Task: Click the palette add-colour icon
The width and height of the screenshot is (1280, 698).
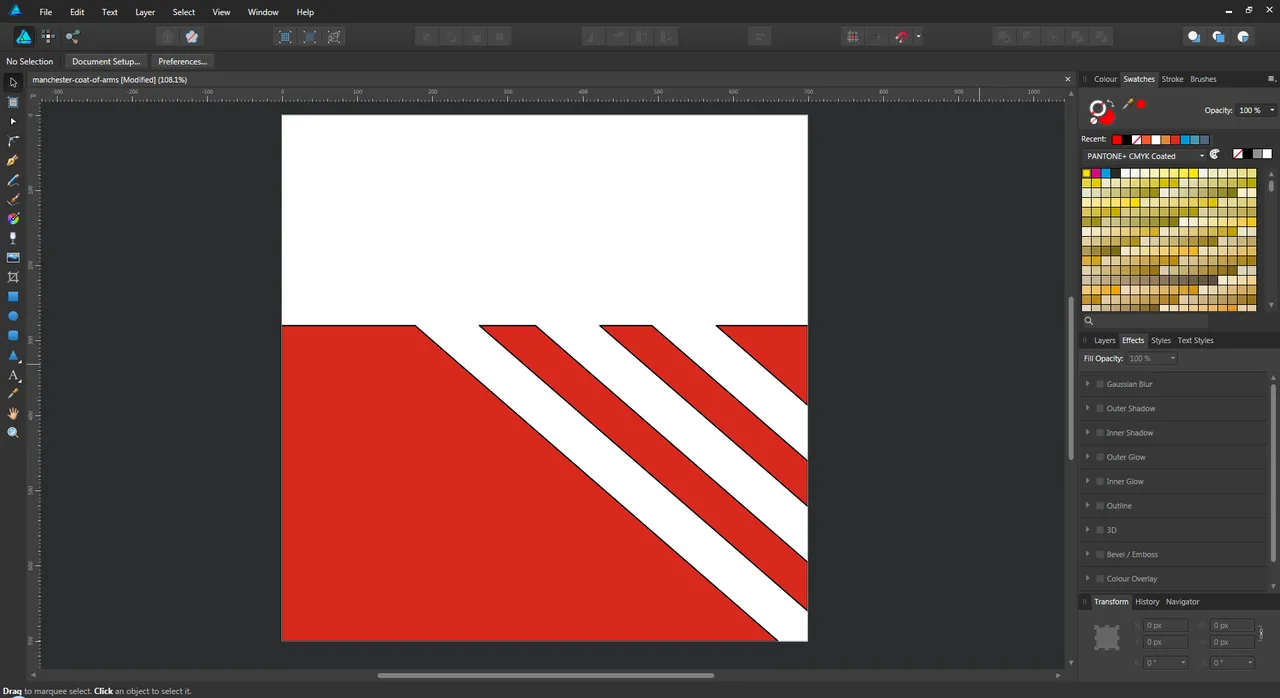Action: (1215, 155)
